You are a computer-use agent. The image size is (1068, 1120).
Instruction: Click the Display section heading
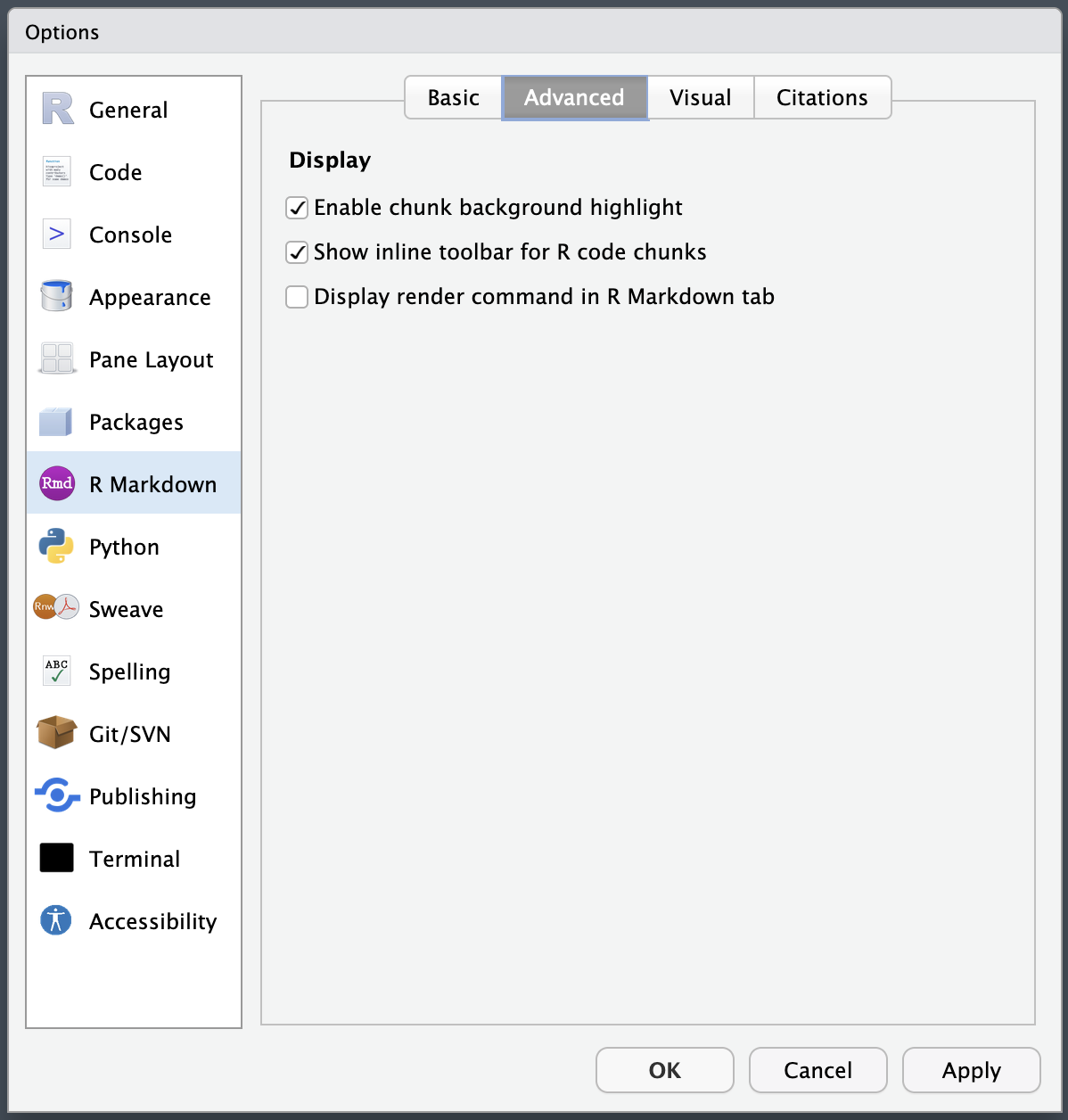click(330, 161)
